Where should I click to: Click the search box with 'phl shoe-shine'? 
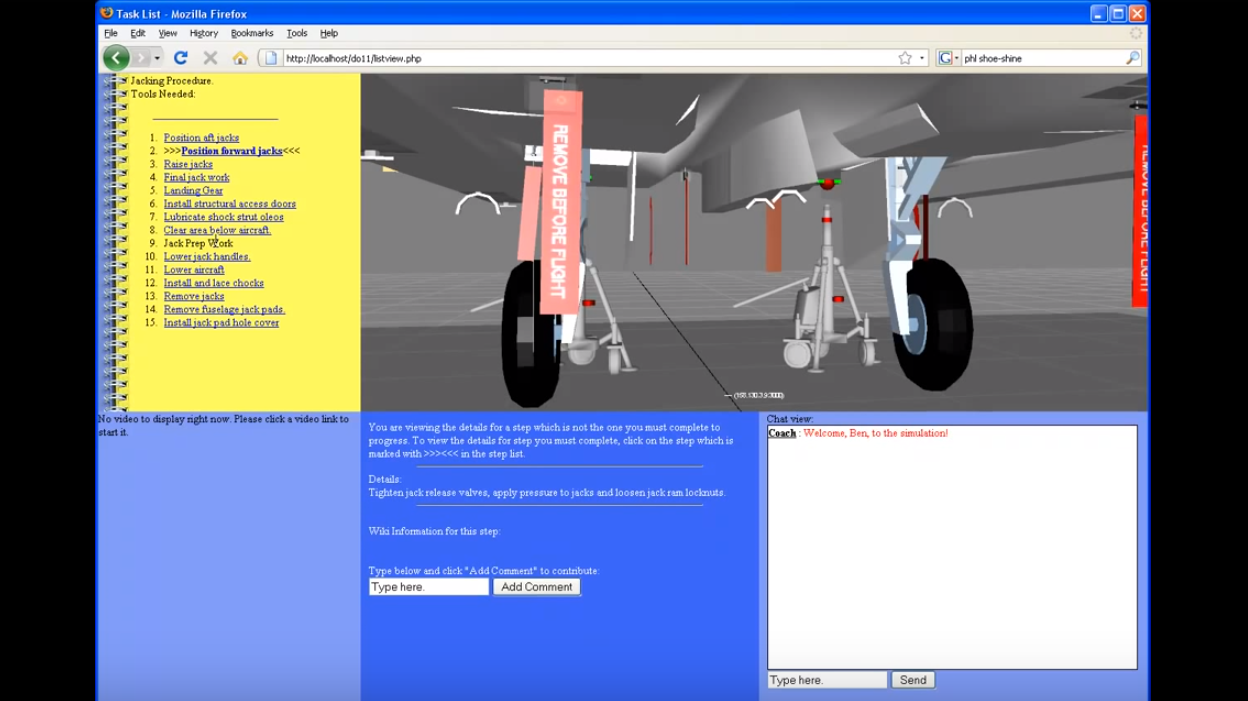click(x=1041, y=58)
